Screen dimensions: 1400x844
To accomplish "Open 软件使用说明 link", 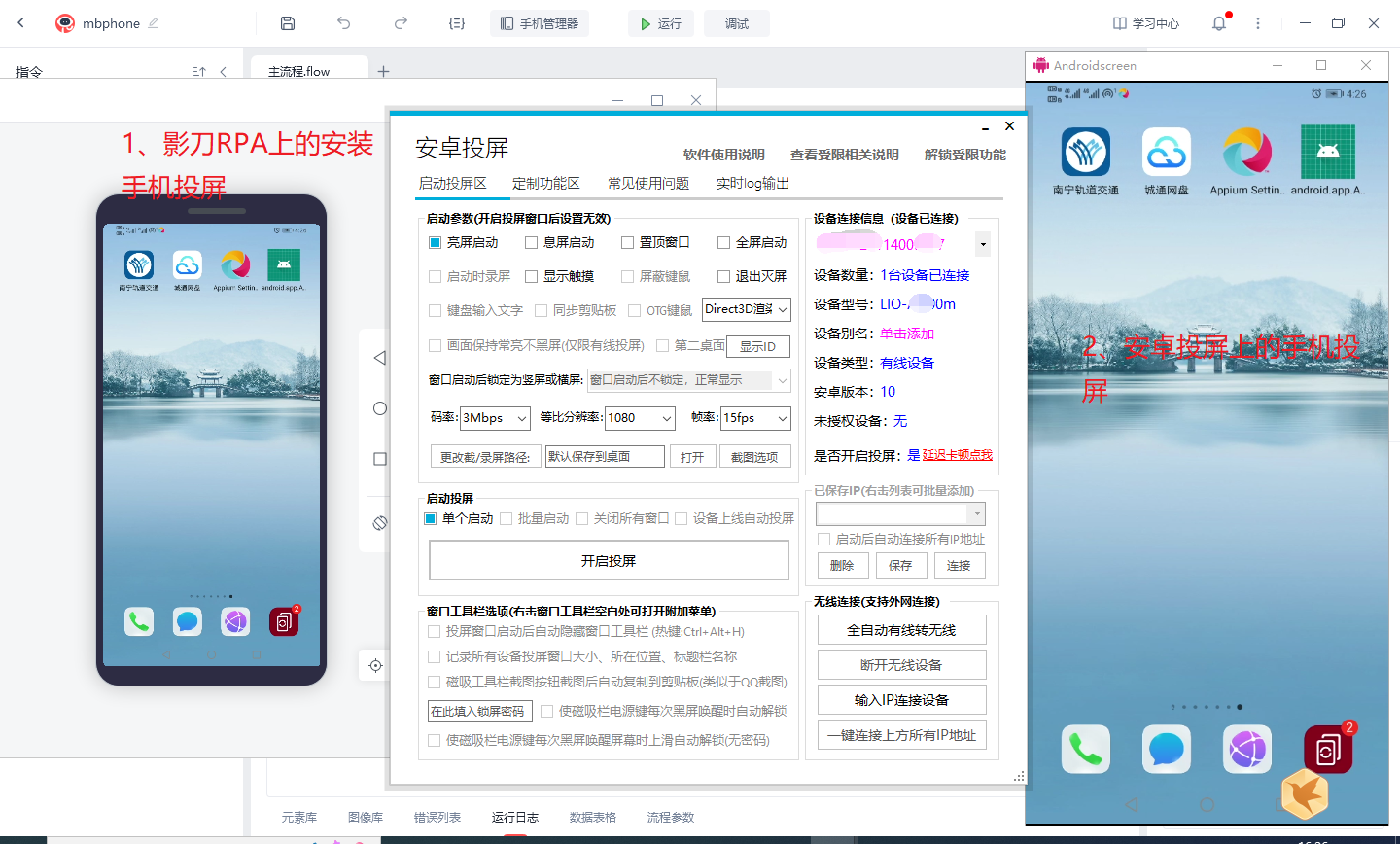I will click(723, 155).
